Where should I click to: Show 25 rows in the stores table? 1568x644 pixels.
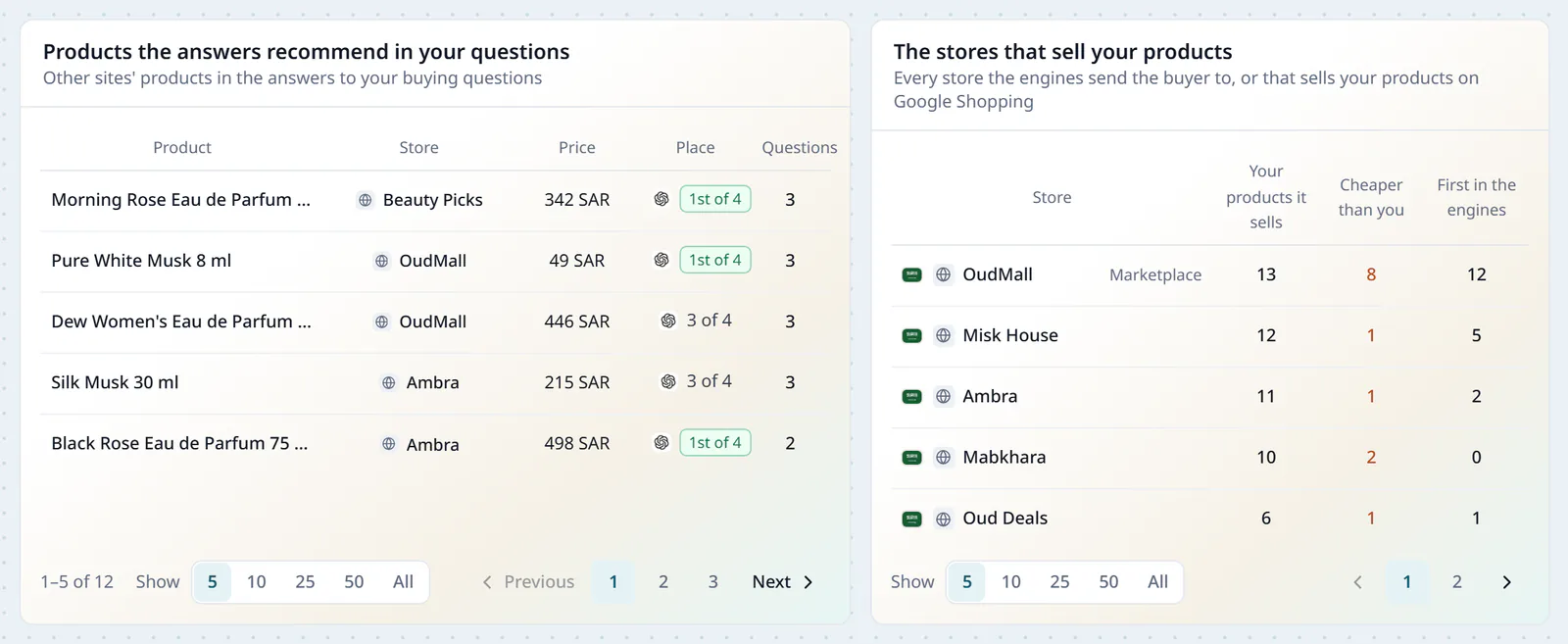tap(1059, 582)
